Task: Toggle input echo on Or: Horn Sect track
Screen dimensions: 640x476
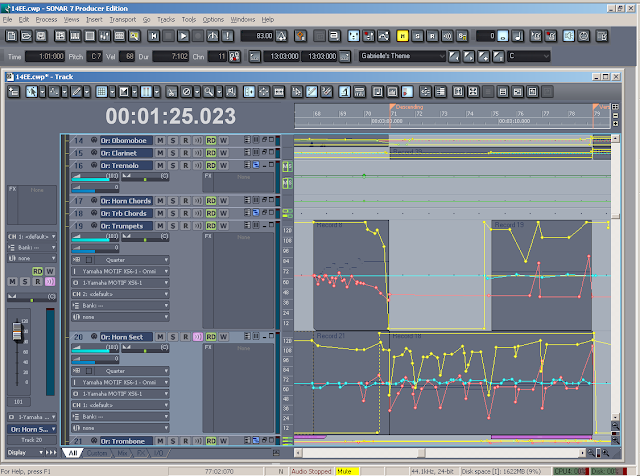Action: click(198, 337)
